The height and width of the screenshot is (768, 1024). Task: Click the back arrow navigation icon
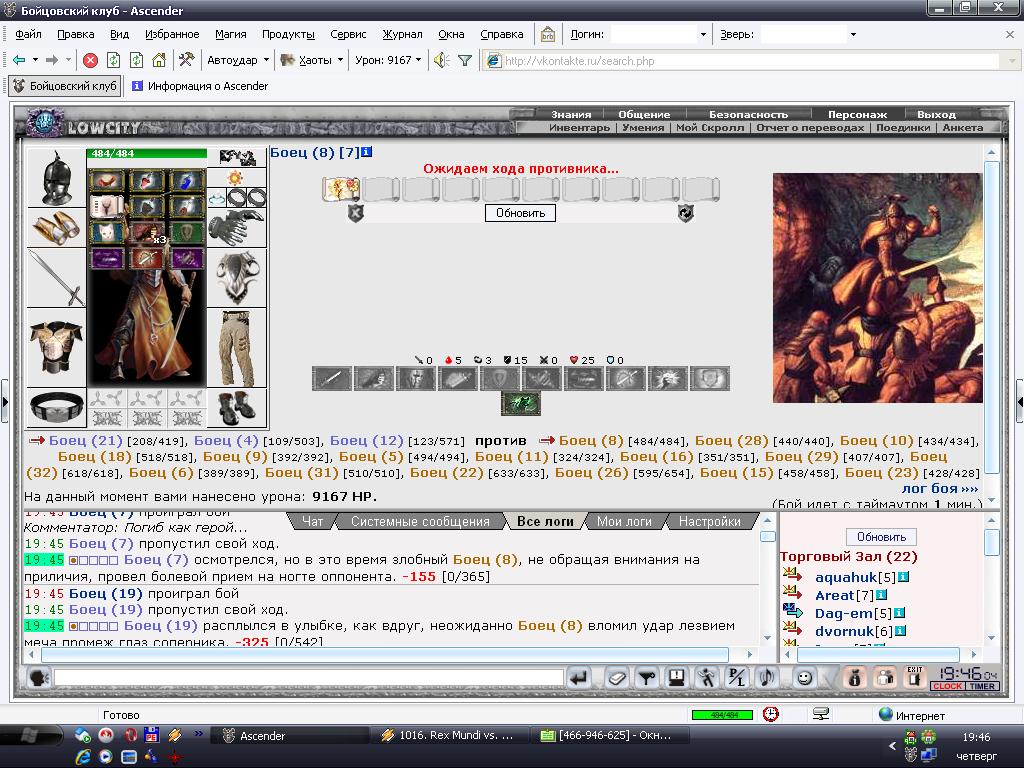19,61
